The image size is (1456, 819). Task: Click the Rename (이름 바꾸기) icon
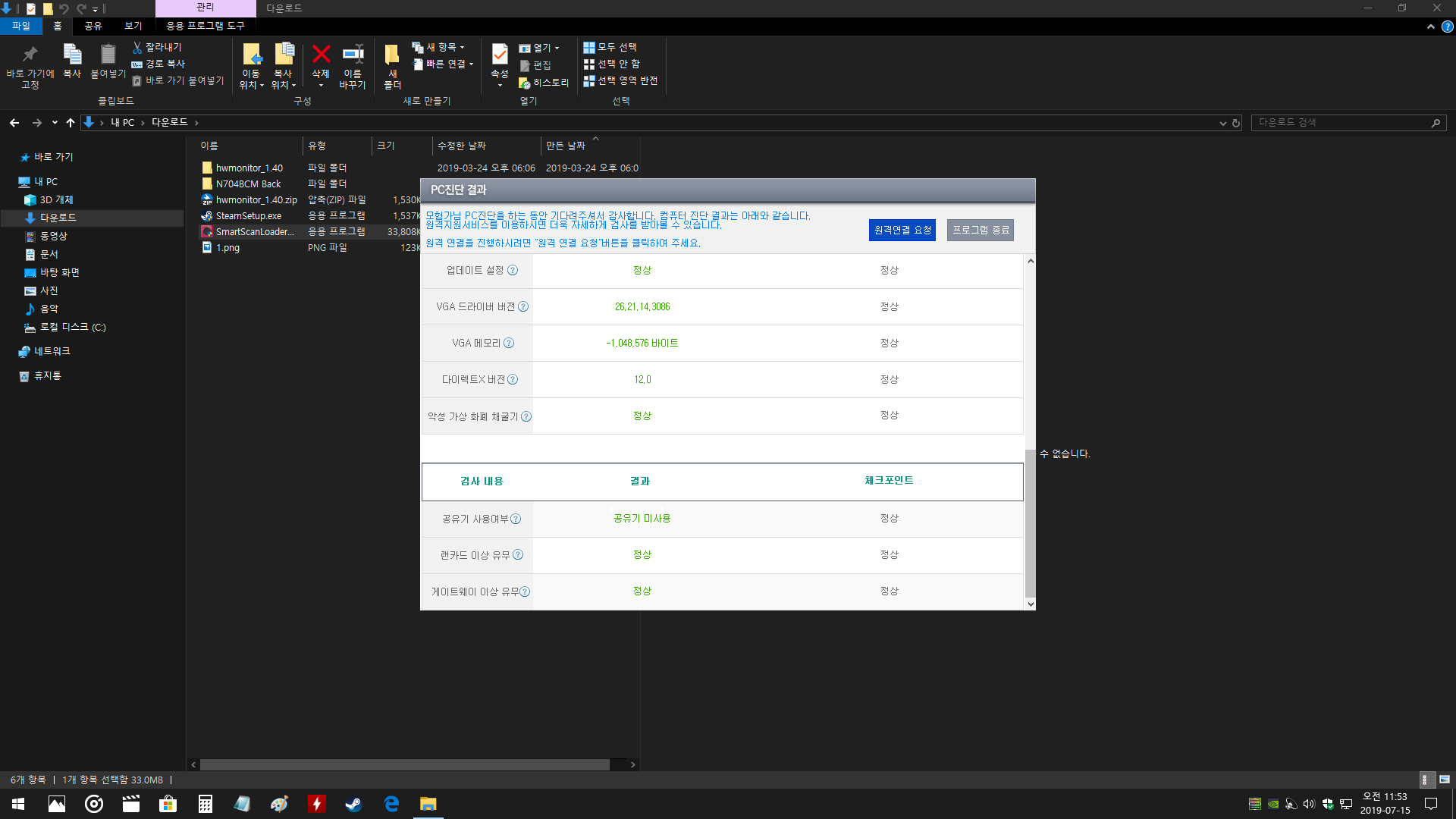point(353,55)
